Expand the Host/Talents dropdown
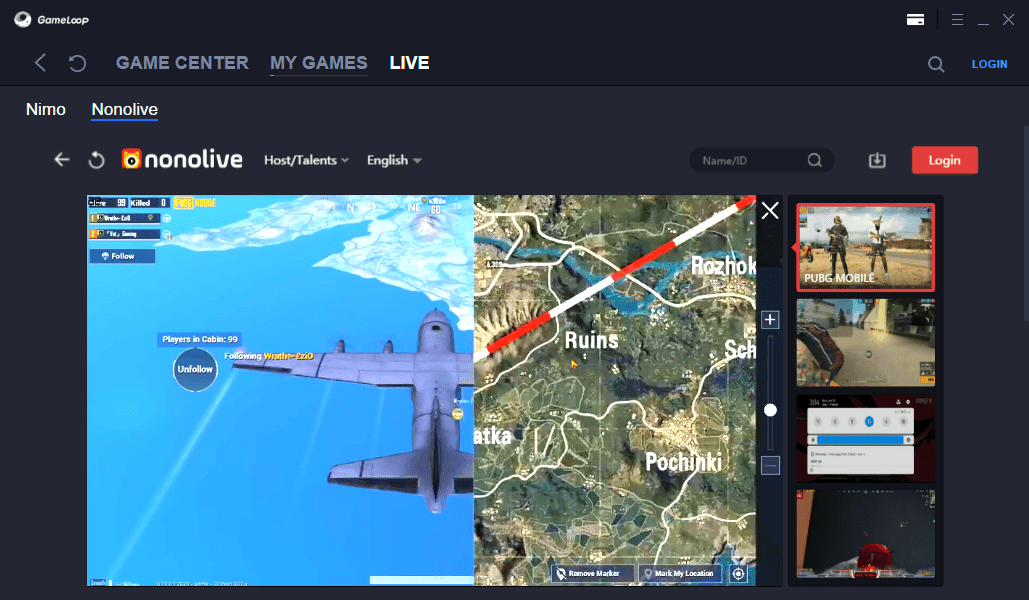 point(306,160)
